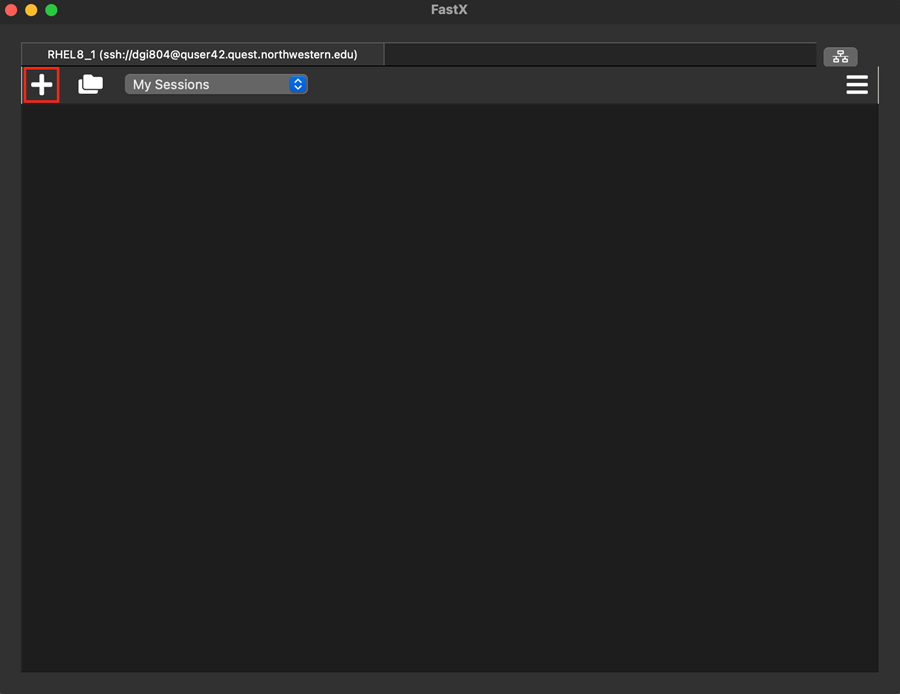Open the session folders icon

pos(91,85)
